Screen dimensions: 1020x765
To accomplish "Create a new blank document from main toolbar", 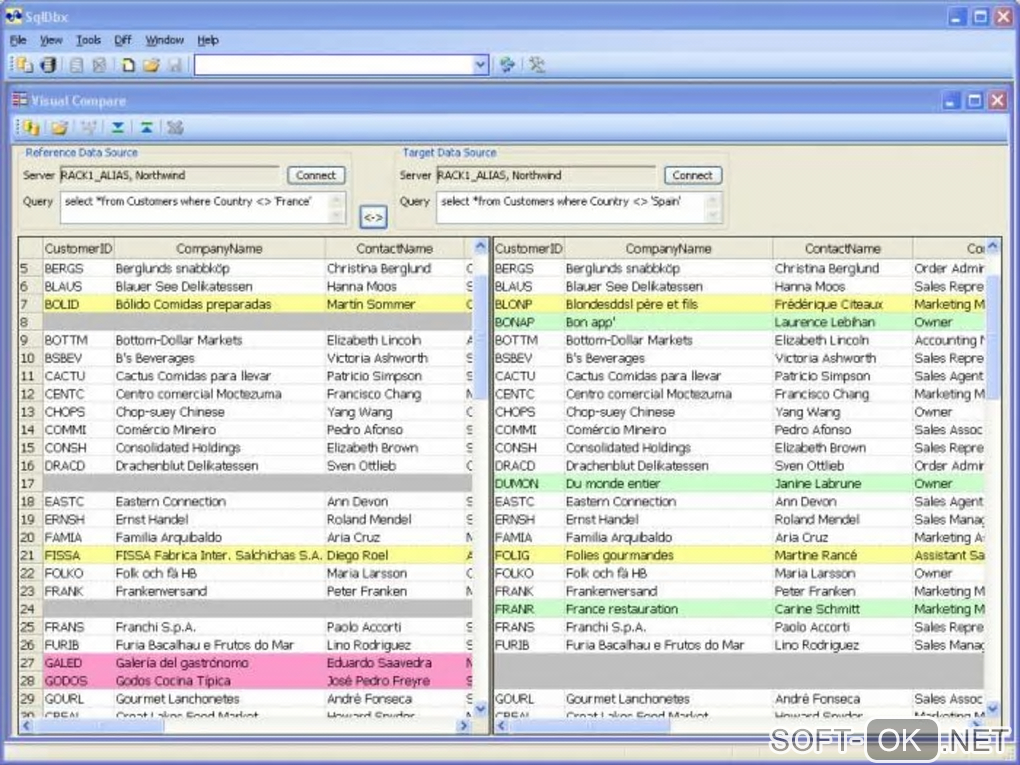I will pyautogui.click(x=128, y=64).
